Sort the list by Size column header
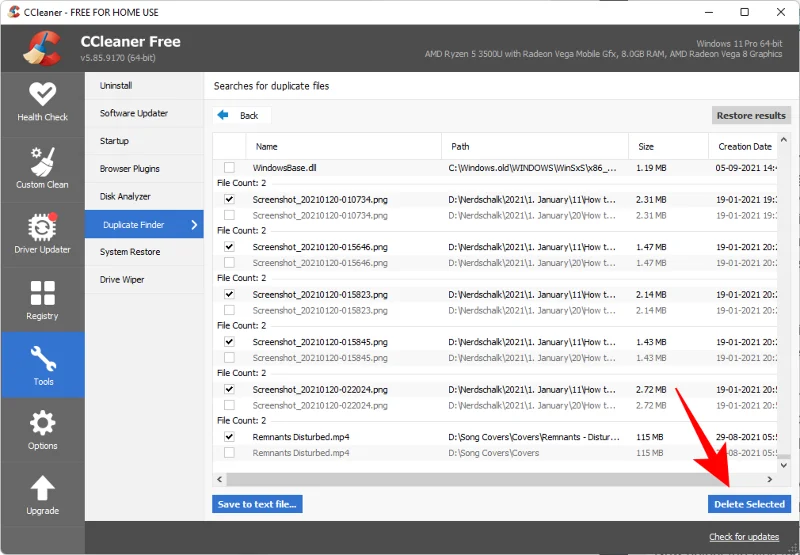This screenshot has height=555, width=800. pyautogui.click(x=646, y=147)
